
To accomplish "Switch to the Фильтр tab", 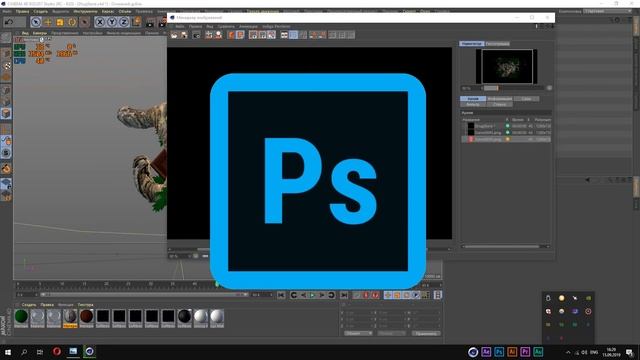I will [473, 104].
